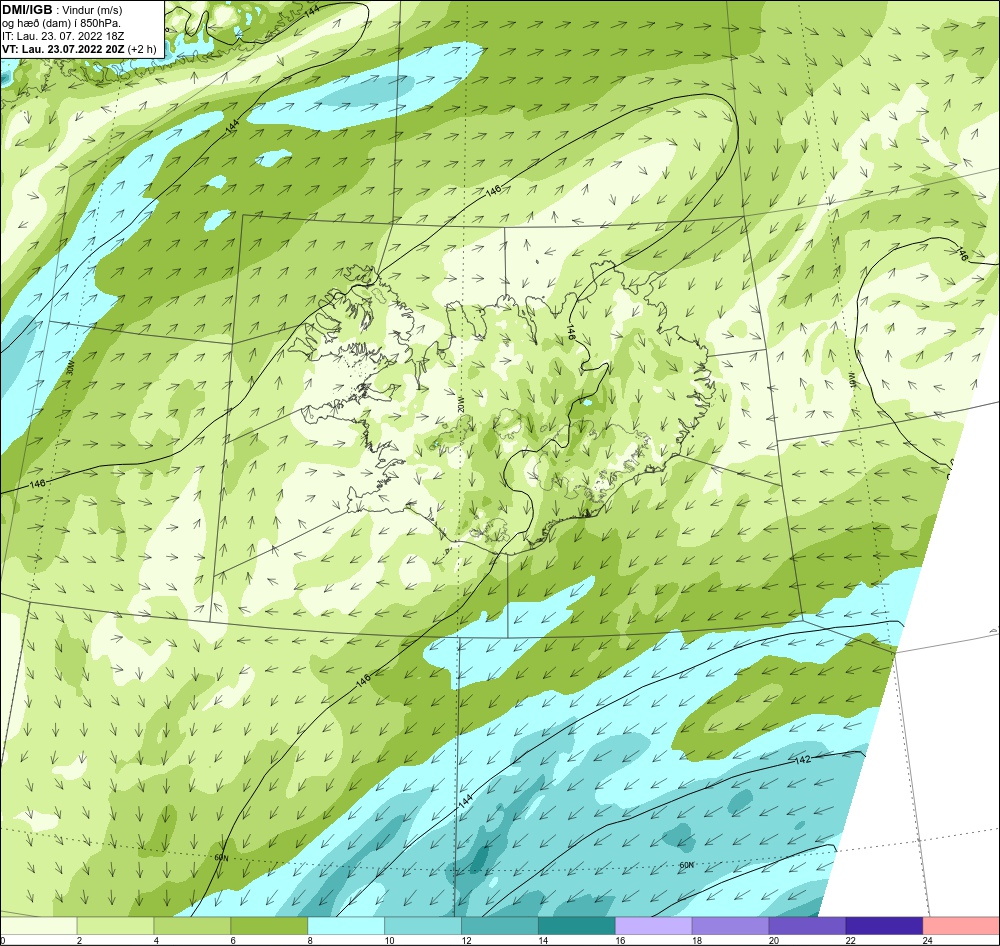Viewport: 1000px width, 946px height.
Task: Click the 0–2 m/s palest legend swatch
Action: (x=38, y=926)
